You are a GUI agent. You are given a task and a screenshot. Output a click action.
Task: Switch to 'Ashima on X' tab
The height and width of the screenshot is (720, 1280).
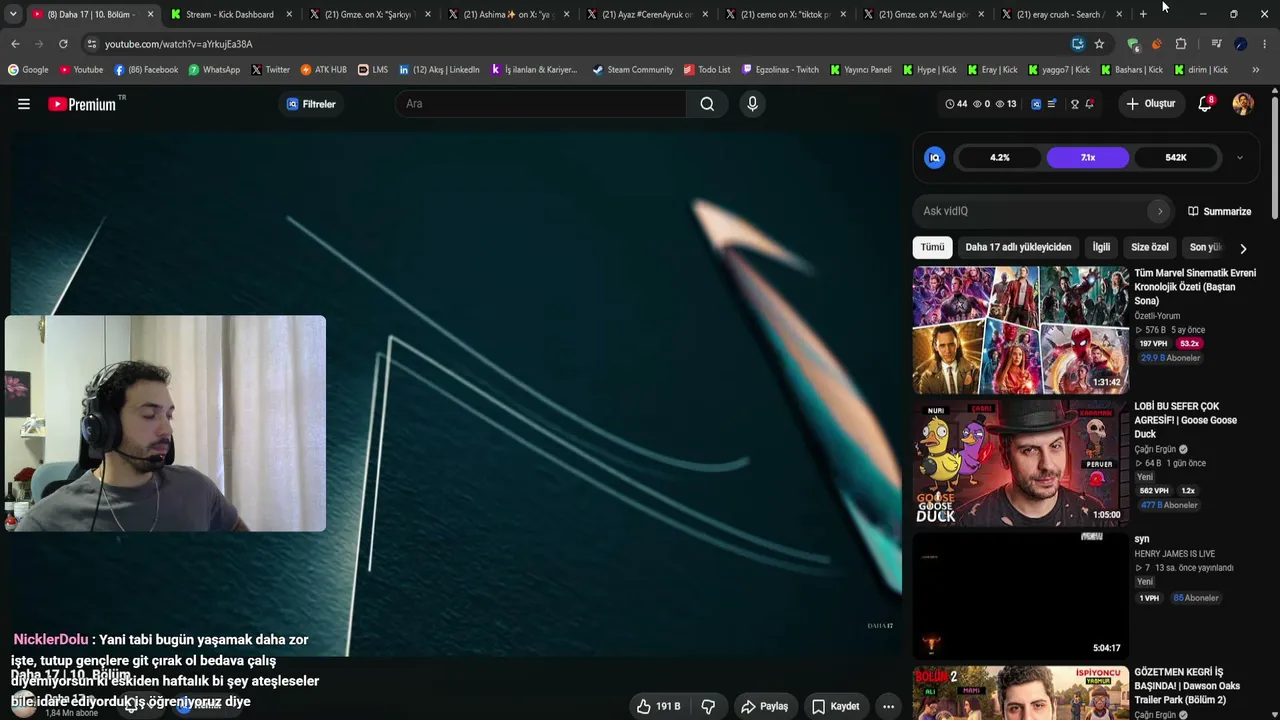[x=508, y=14]
